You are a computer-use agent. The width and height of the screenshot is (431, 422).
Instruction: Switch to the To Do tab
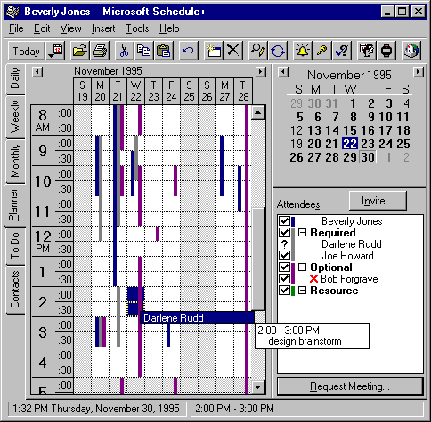[x=15, y=246]
